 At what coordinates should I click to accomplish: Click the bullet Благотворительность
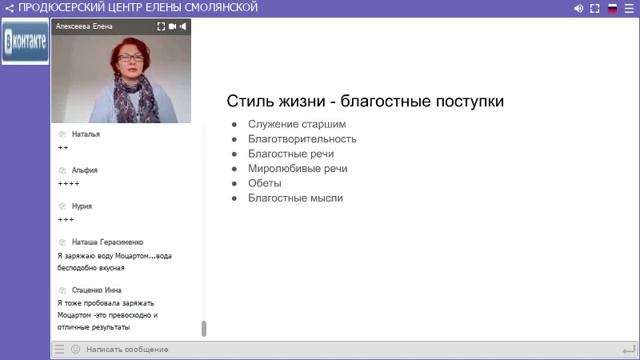[x=302, y=139]
